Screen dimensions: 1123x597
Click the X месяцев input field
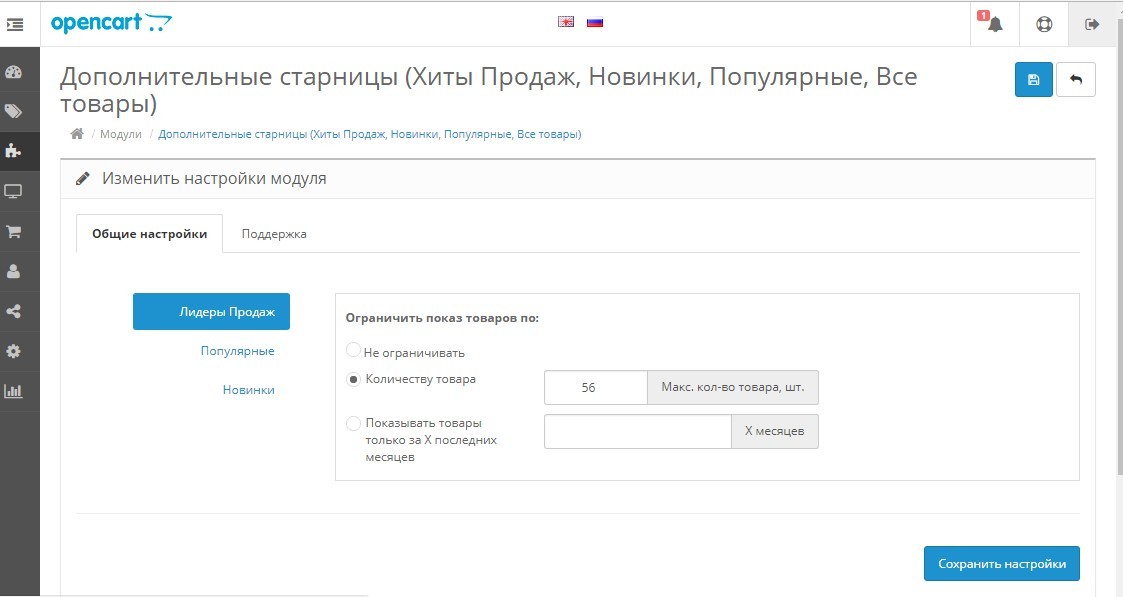tap(637, 432)
